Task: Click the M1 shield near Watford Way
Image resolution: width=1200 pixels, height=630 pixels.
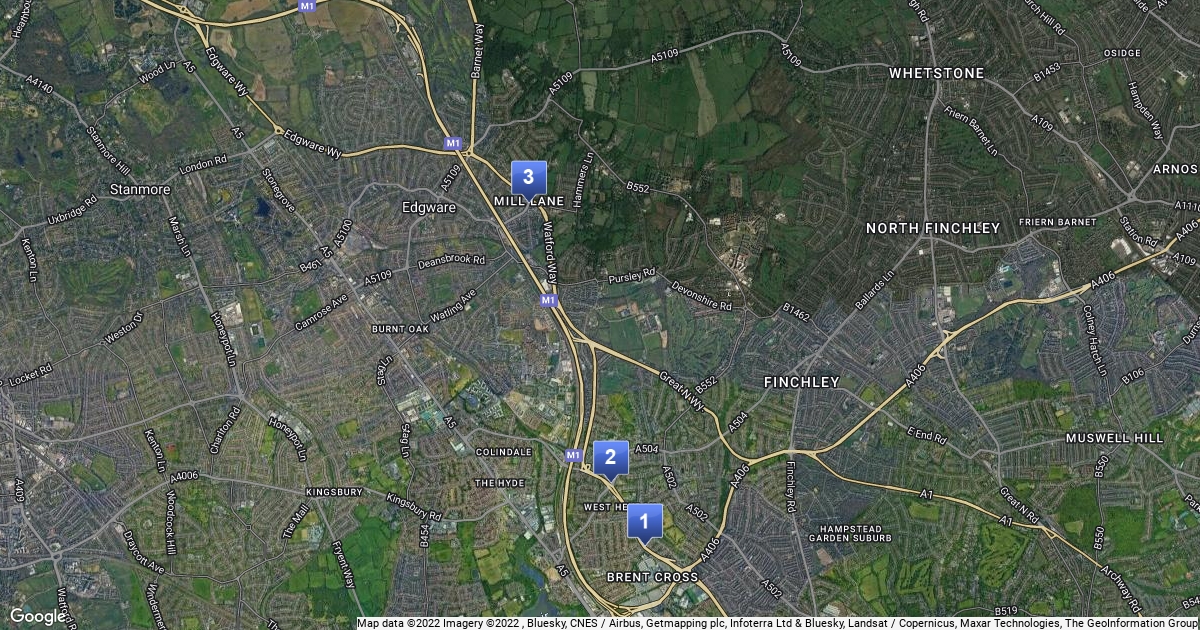Action: (548, 300)
